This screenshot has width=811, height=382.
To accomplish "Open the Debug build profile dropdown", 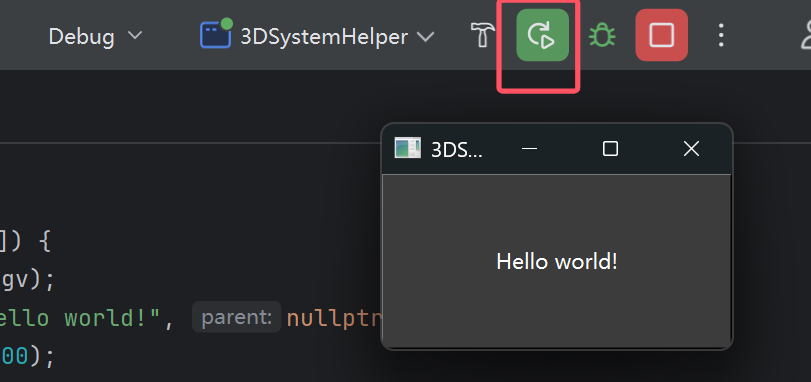I will tap(95, 36).
